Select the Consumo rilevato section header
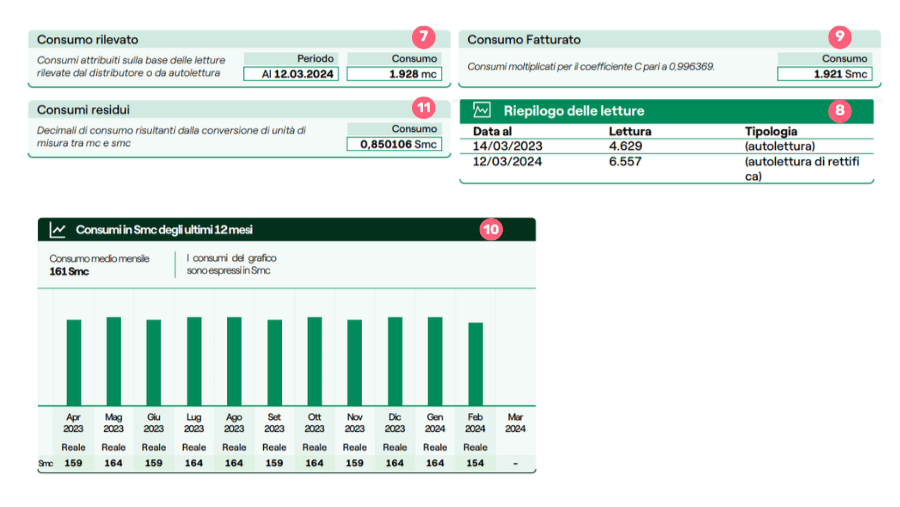 click(x=88, y=39)
